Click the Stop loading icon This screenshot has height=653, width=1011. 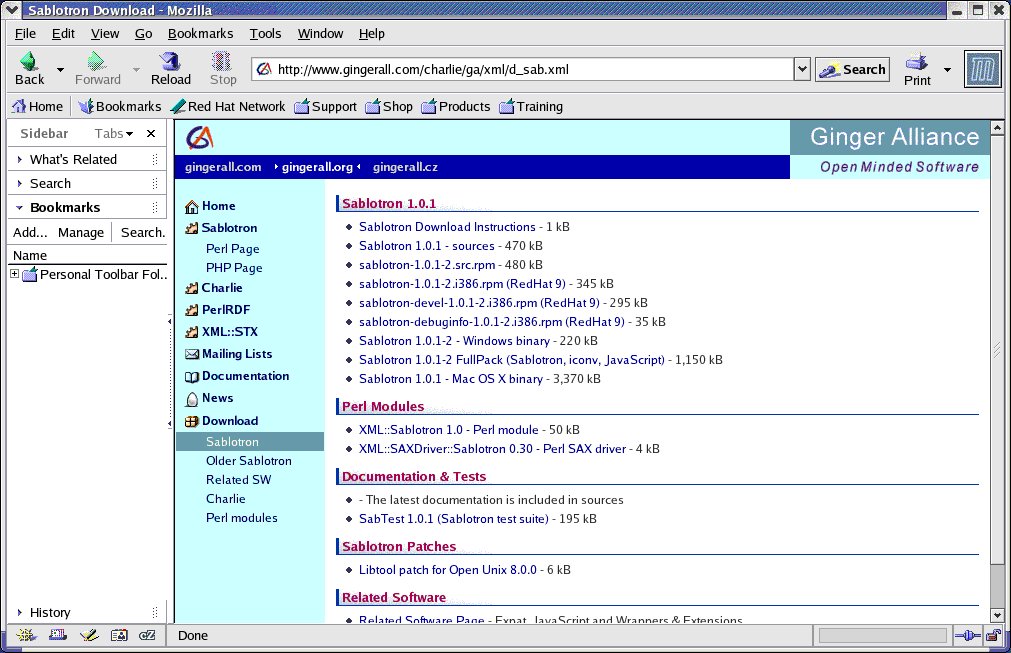point(222,61)
